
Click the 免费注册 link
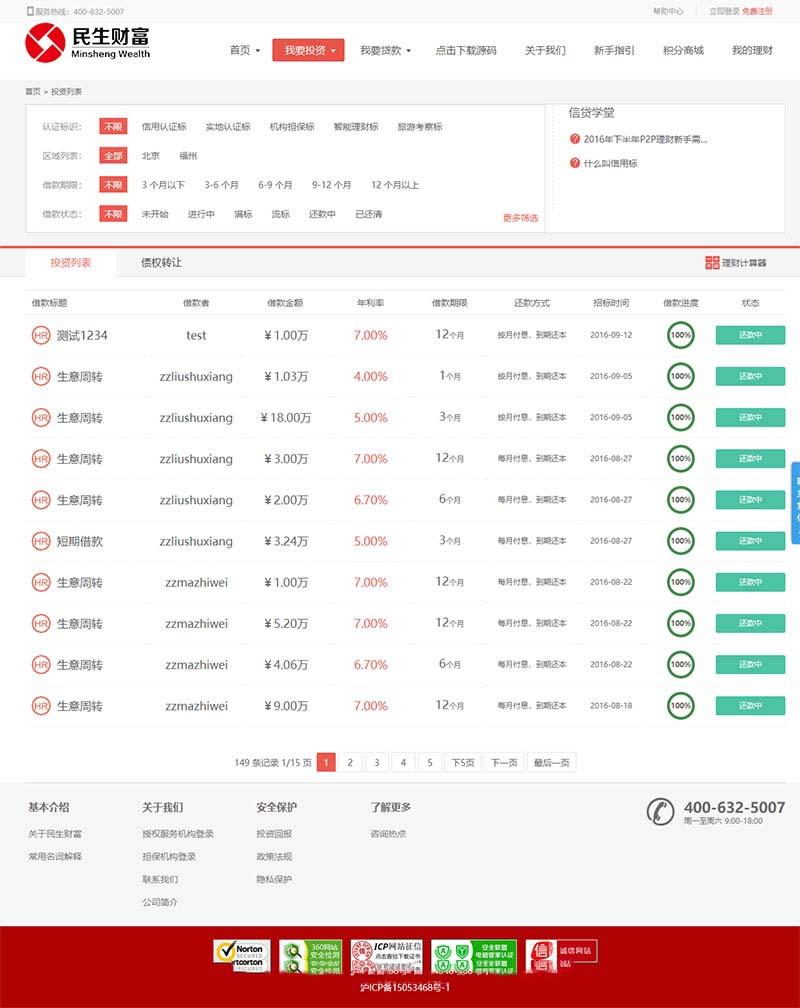tap(757, 12)
